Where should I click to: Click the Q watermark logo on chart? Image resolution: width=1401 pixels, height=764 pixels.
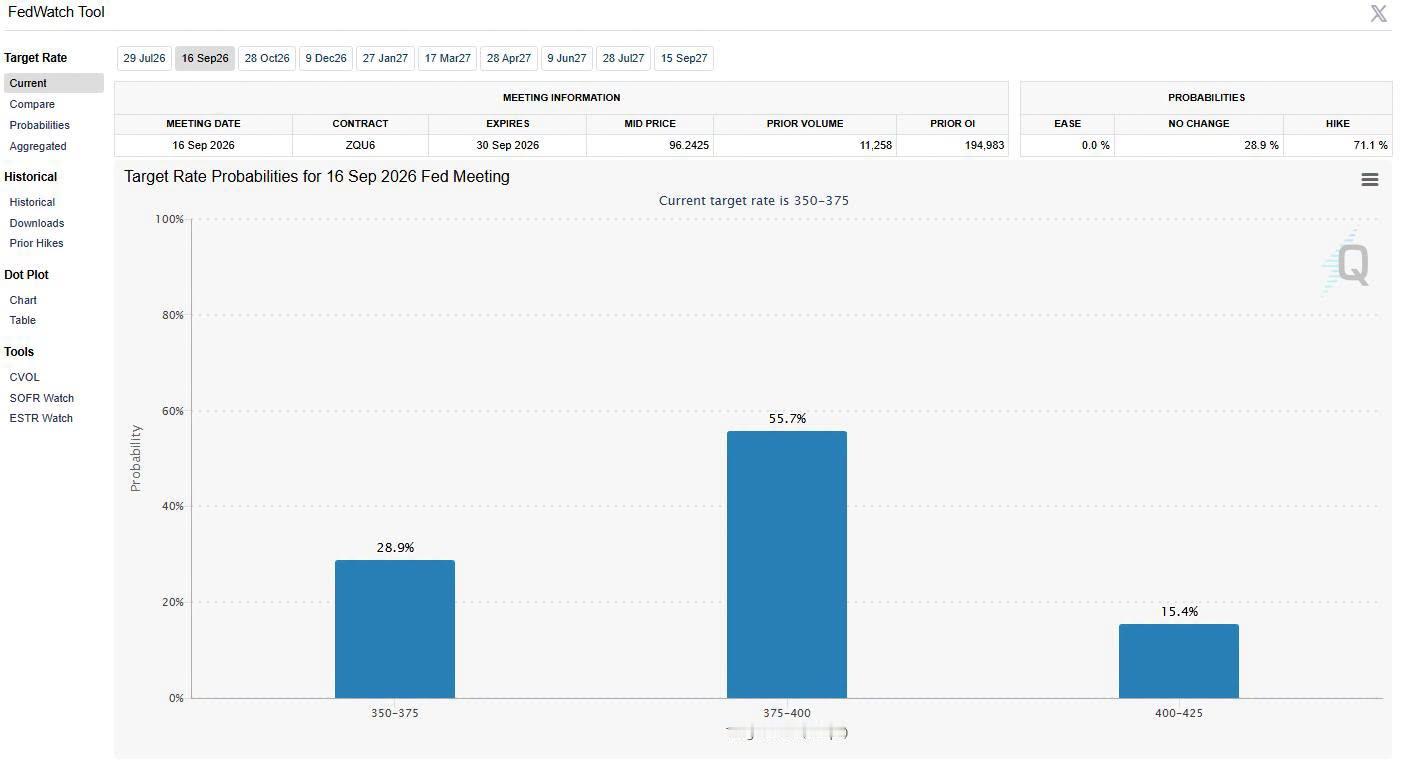pyautogui.click(x=1346, y=263)
